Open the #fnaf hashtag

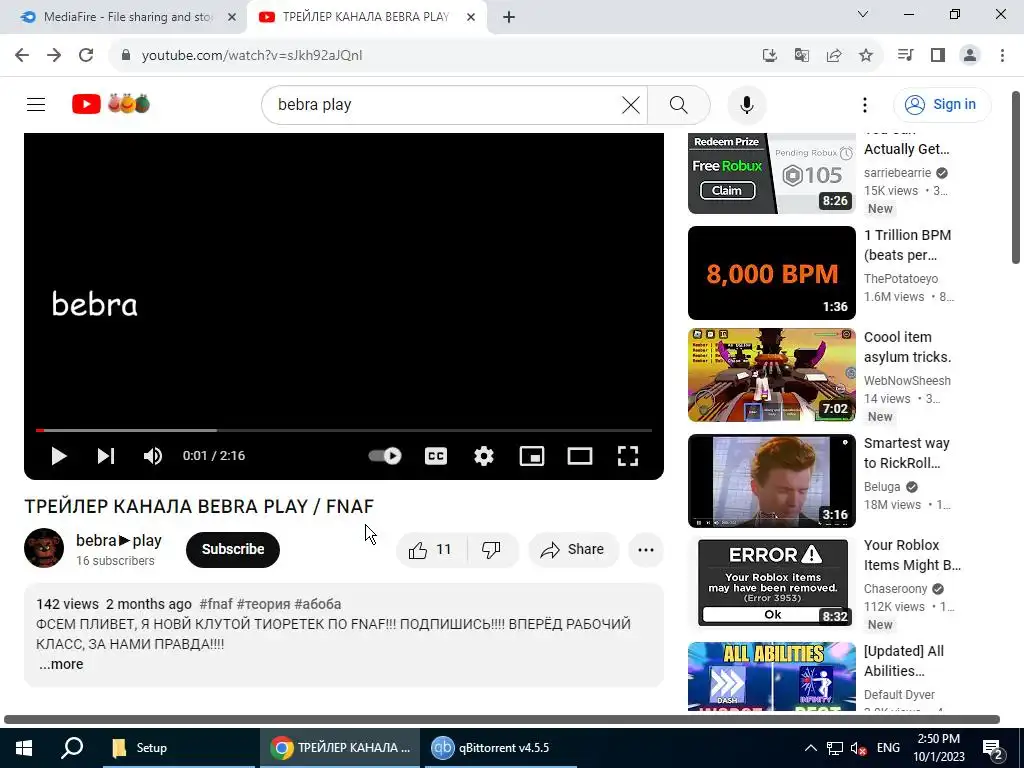[x=216, y=604]
